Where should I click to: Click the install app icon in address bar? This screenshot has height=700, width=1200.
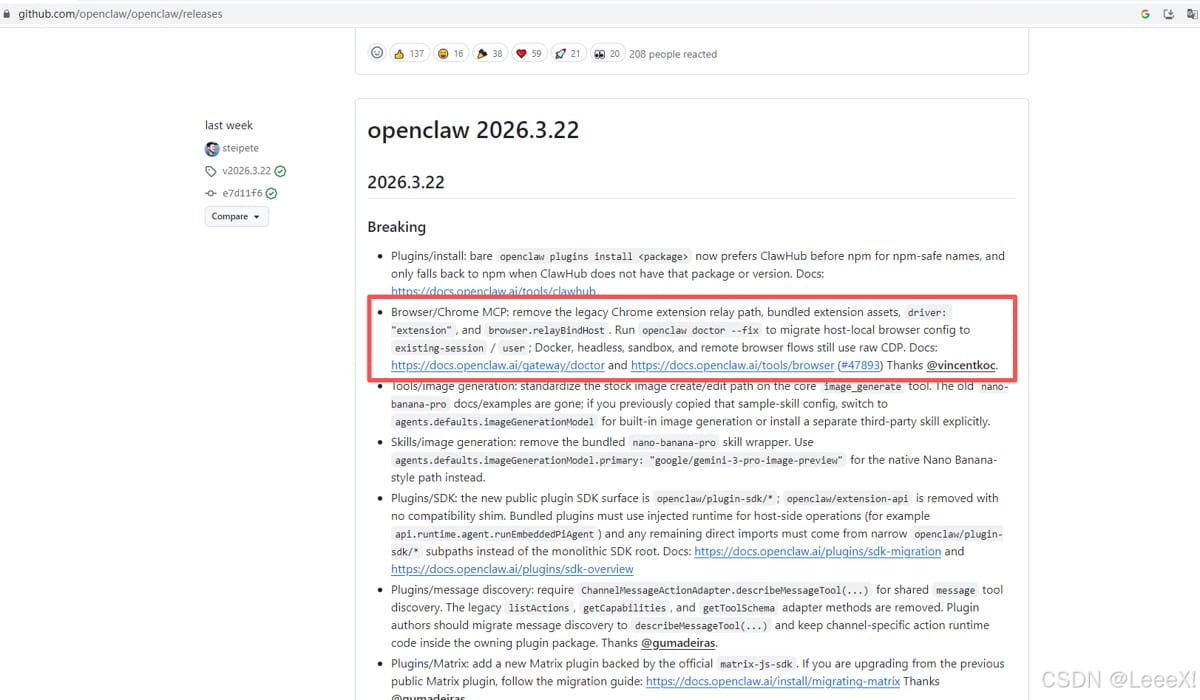1169,14
